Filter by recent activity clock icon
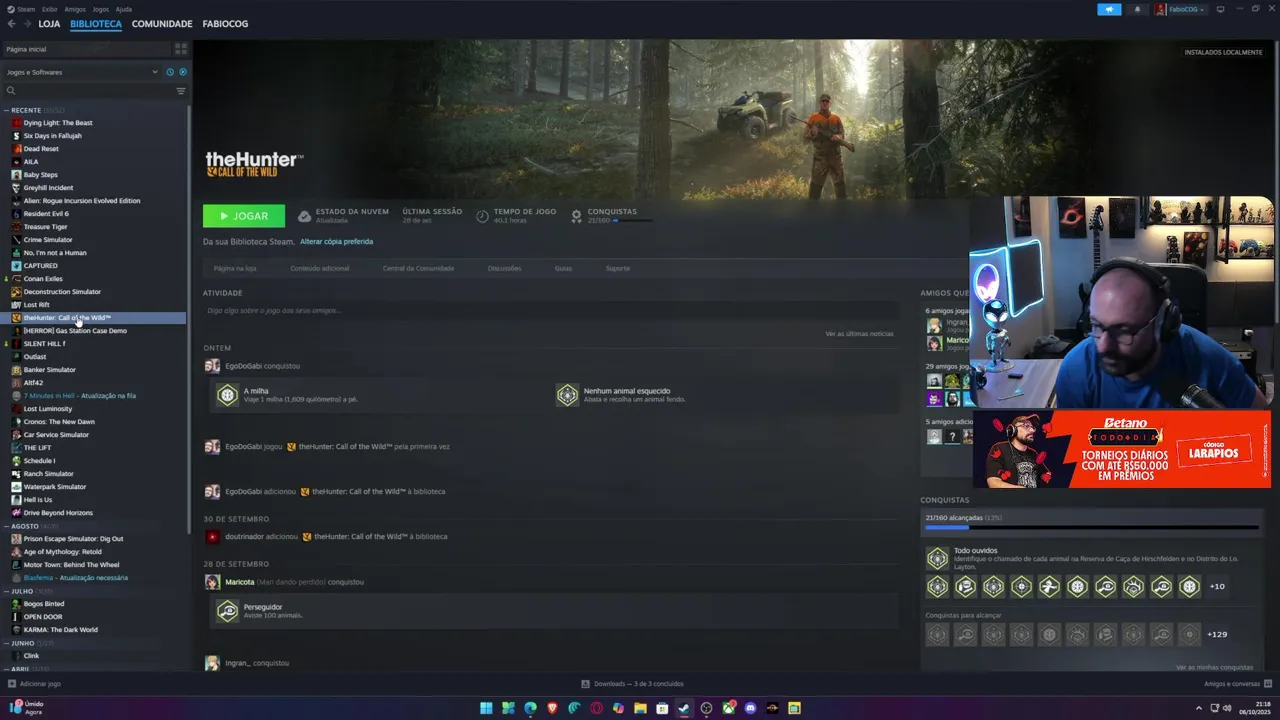 click(x=170, y=72)
